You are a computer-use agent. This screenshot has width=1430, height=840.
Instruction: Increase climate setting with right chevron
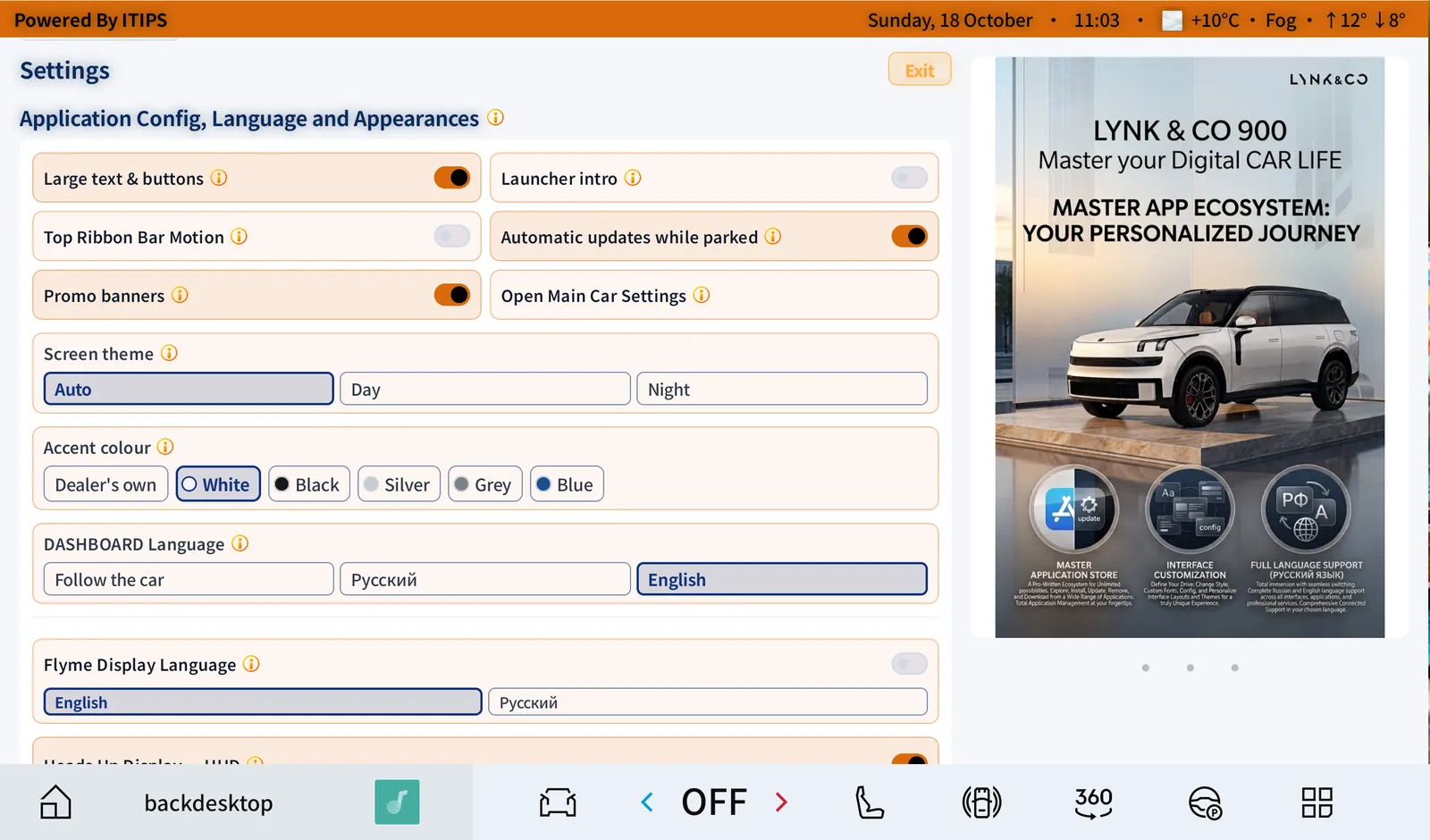point(781,802)
